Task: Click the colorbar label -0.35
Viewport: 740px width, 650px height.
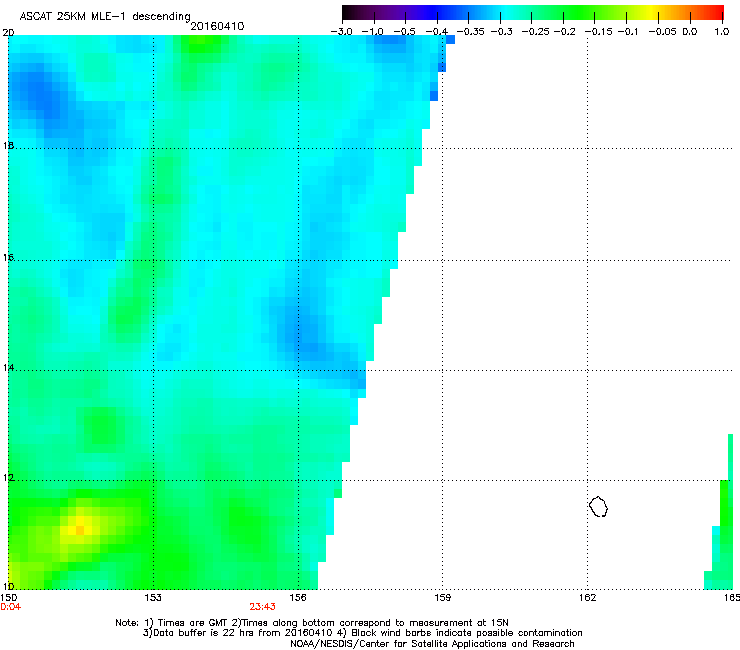Action: coord(471,32)
